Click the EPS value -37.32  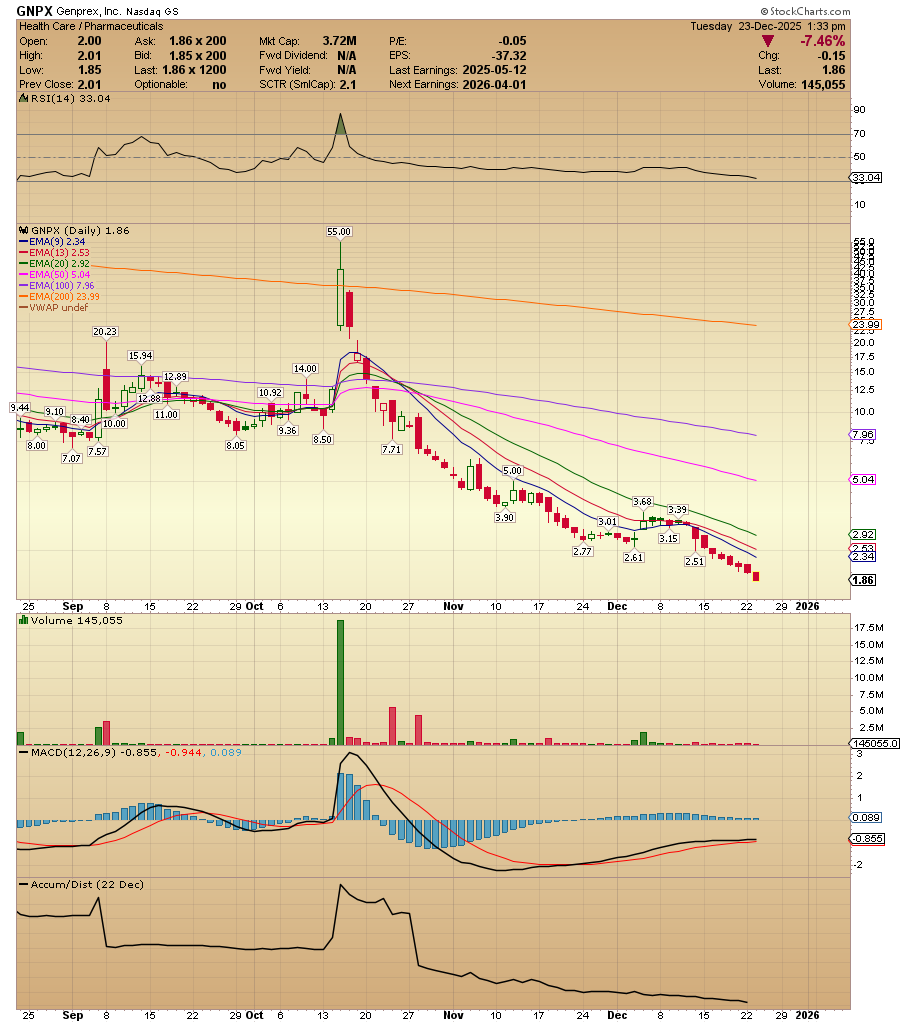509,56
